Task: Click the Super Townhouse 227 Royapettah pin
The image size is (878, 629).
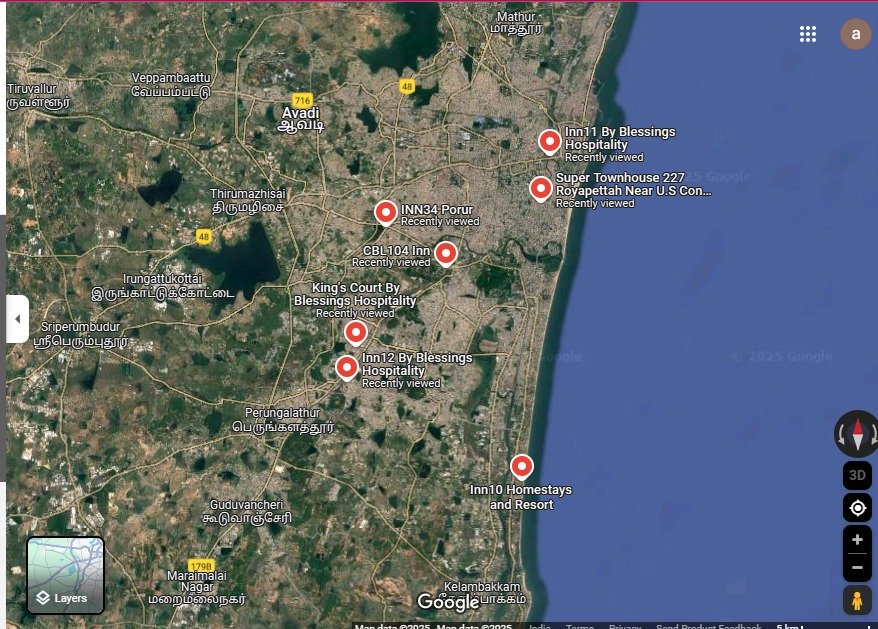Action: (541, 187)
